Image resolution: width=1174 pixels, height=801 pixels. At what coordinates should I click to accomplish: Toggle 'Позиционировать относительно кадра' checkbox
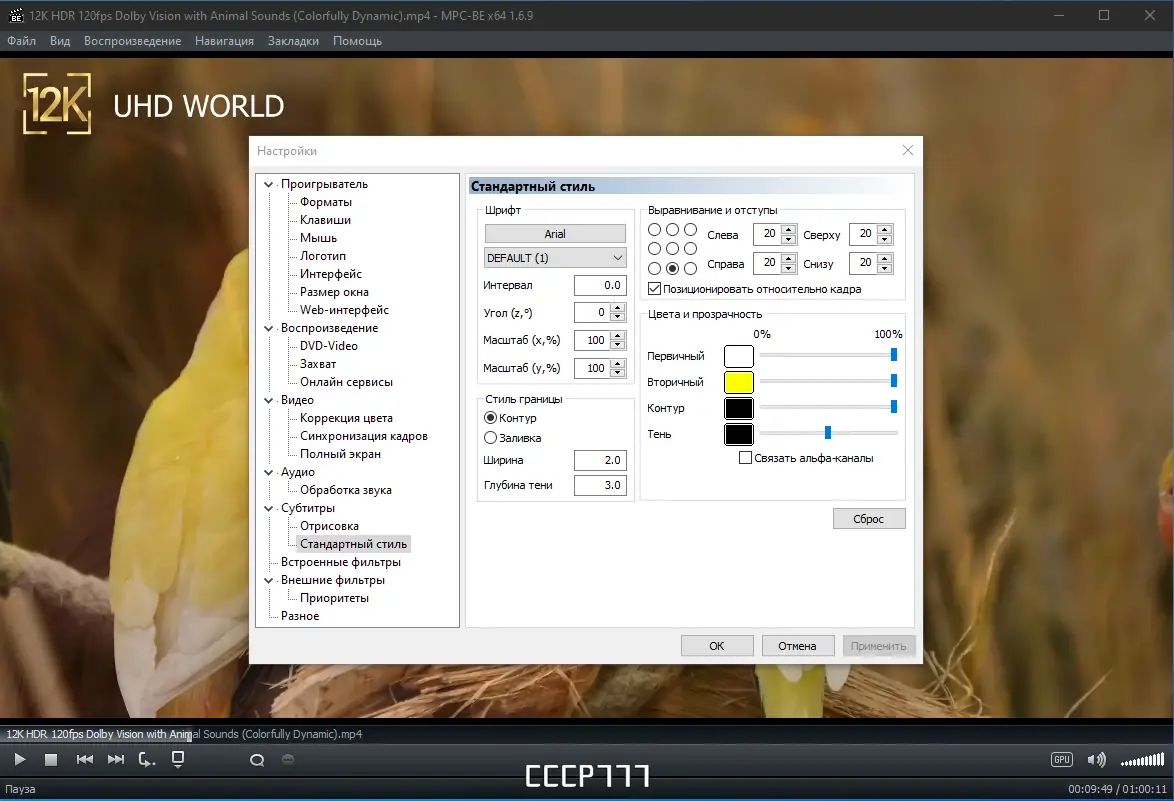655,289
